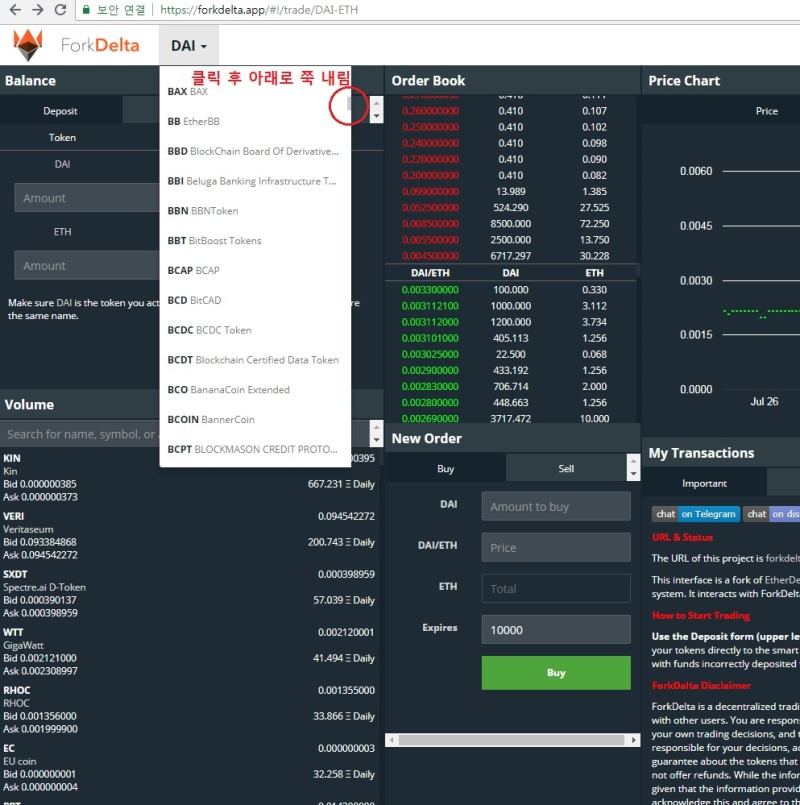
Task: Click Volume panel scroll down arrow
Action: pos(376,440)
